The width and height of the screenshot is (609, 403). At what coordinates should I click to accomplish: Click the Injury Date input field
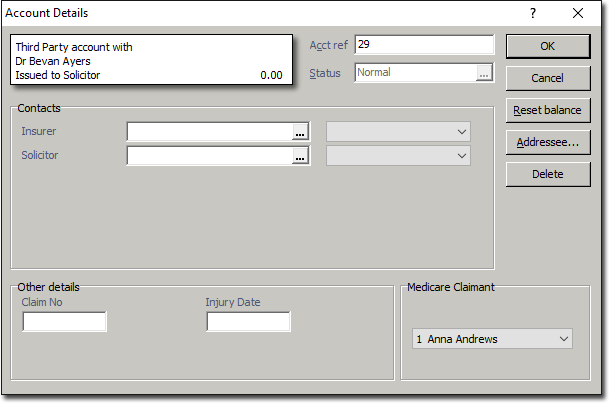pyautogui.click(x=248, y=322)
